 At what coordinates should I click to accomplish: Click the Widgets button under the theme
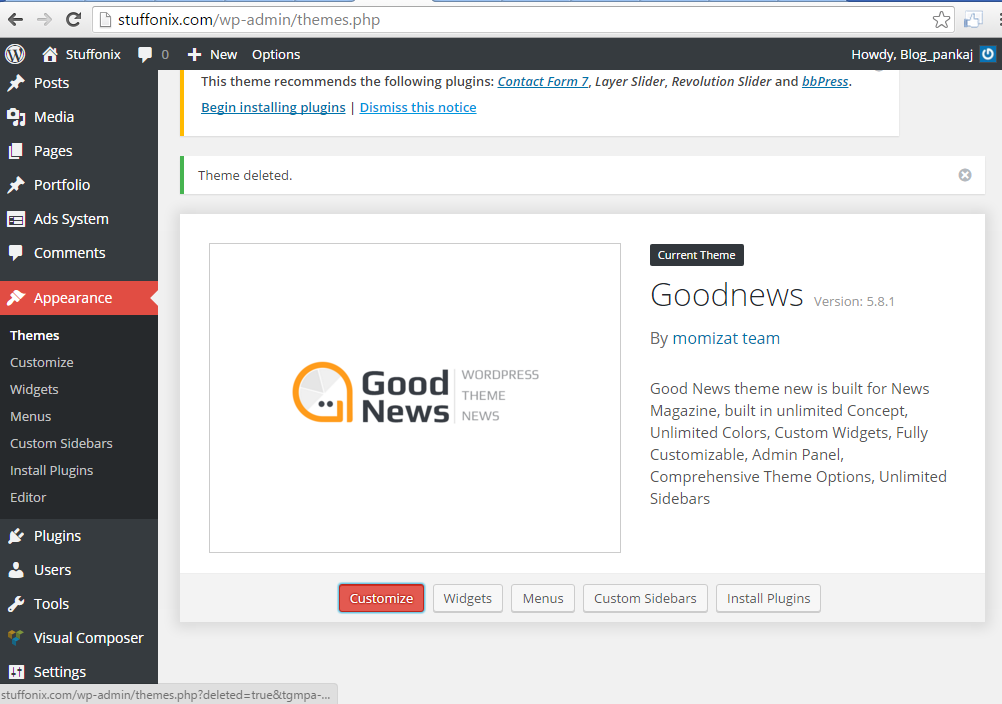tap(468, 599)
